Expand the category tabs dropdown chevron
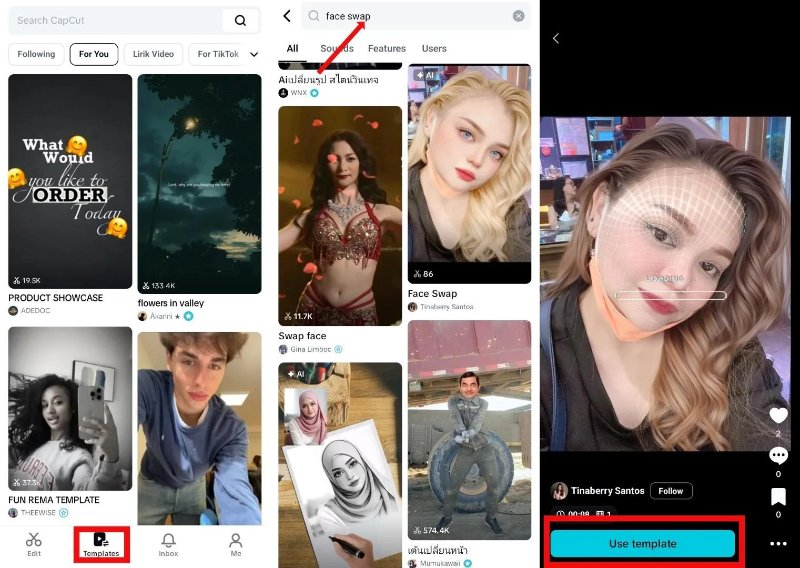Image resolution: width=800 pixels, height=568 pixels. 254,54
